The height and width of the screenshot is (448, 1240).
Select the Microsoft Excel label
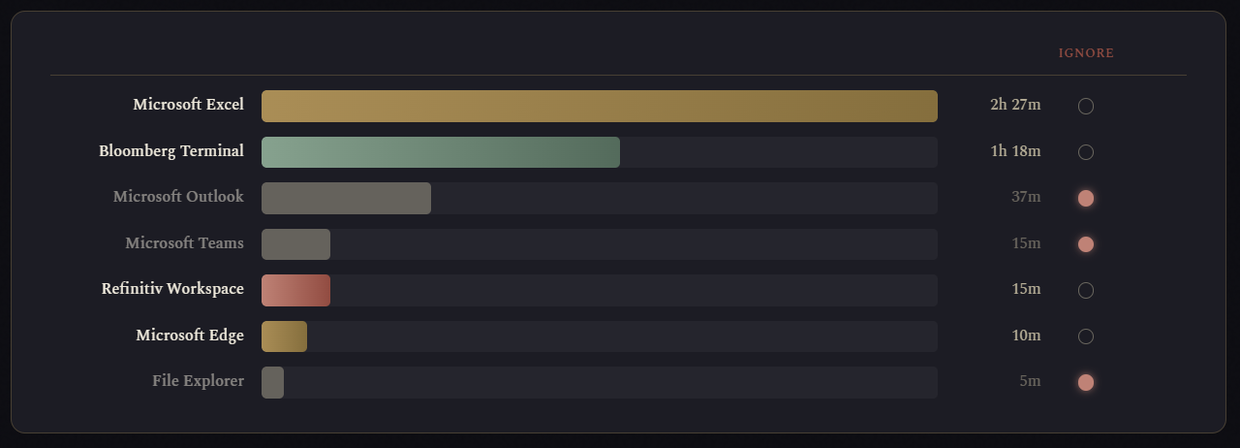click(188, 104)
